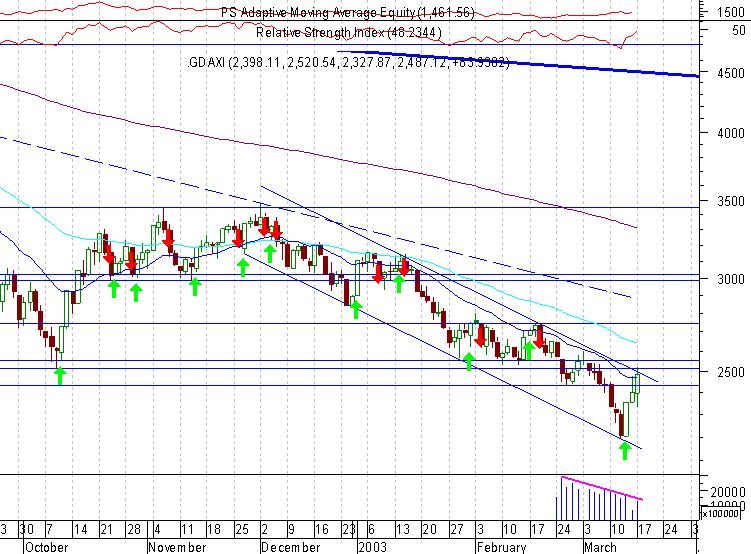Image resolution: width=751 pixels, height=554 pixels.
Task: Click the 20000 volume axis label
Action: [728, 492]
